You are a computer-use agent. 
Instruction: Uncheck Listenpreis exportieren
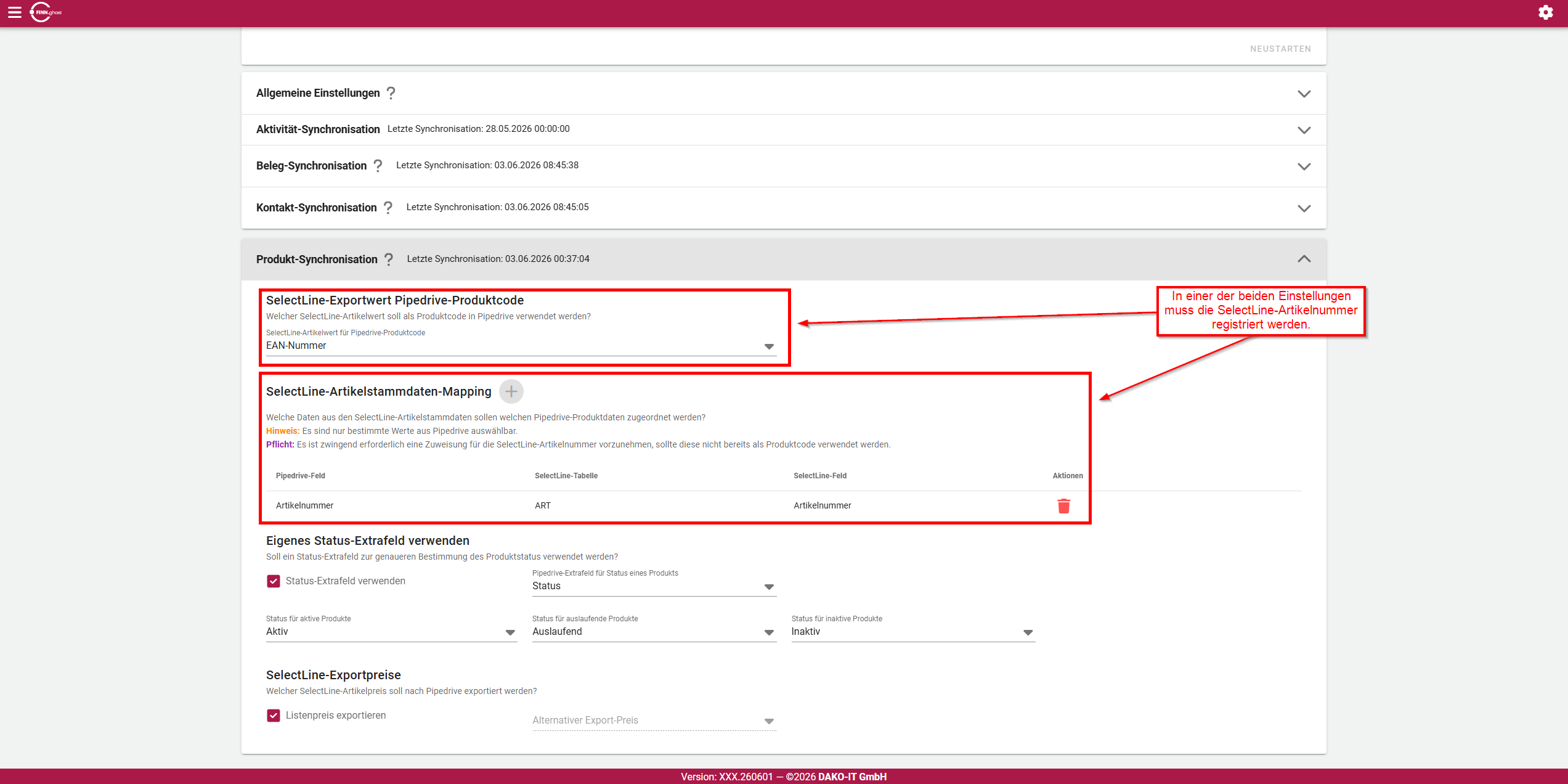point(274,716)
